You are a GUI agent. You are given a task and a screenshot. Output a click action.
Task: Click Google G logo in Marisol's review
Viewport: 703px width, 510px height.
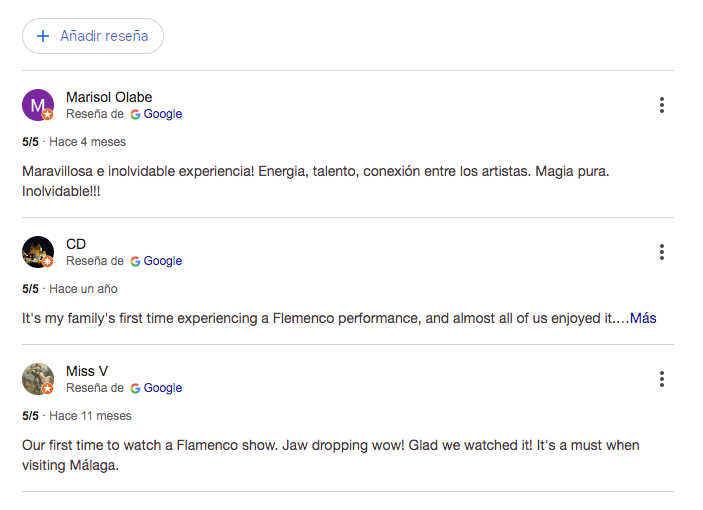tap(135, 115)
